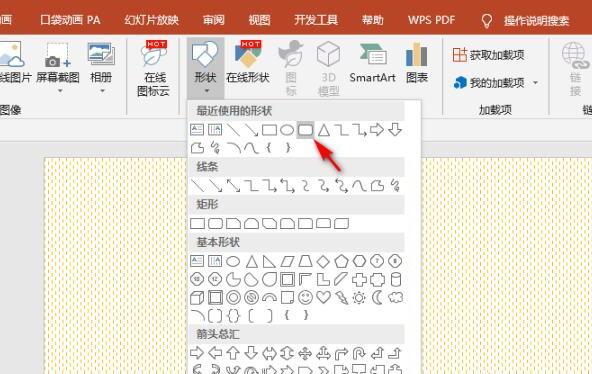
Task: Select the freeform shape in recent shapes
Action: tap(197, 148)
